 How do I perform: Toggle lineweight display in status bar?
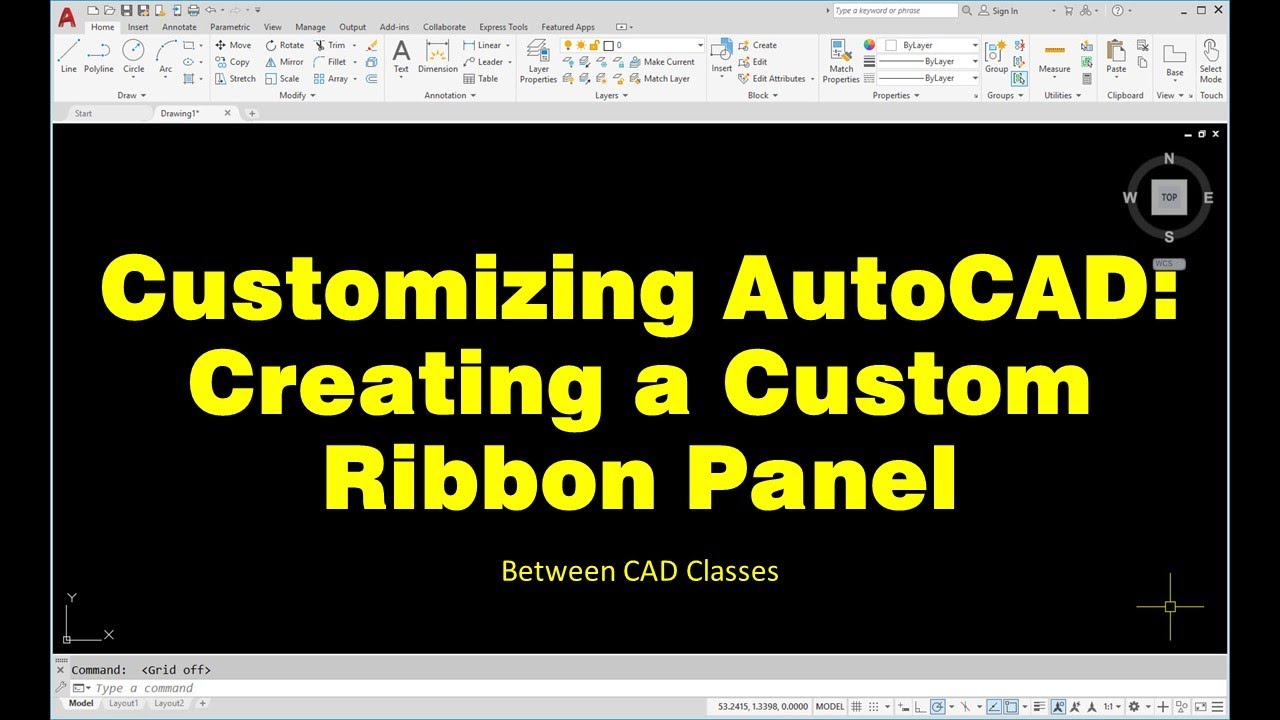1039,707
